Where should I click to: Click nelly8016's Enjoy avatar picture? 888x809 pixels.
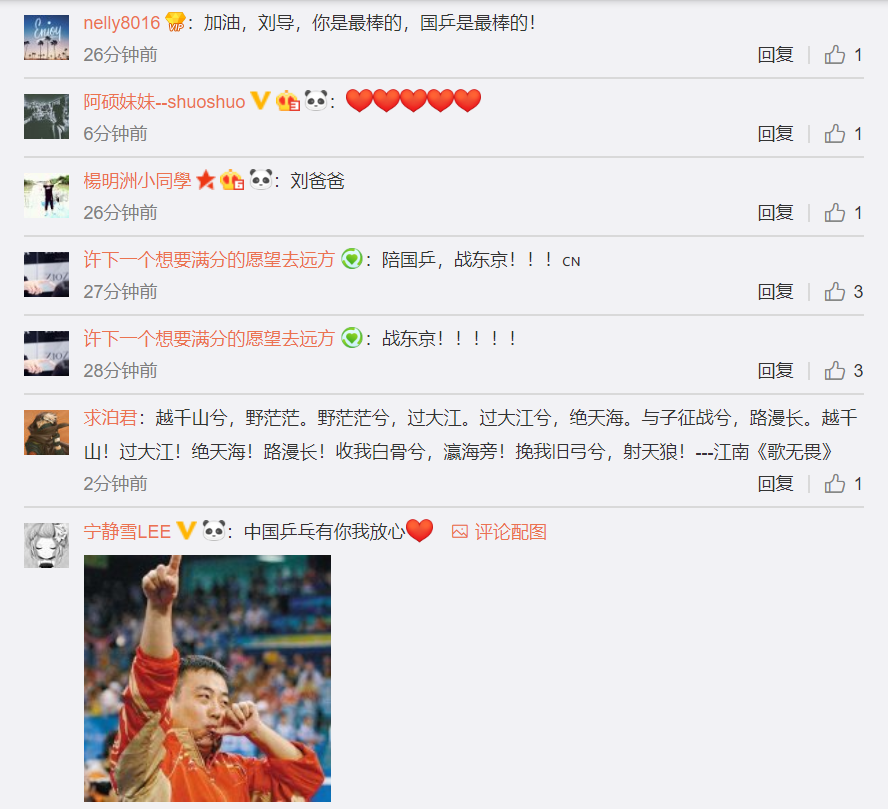(46, 37)
